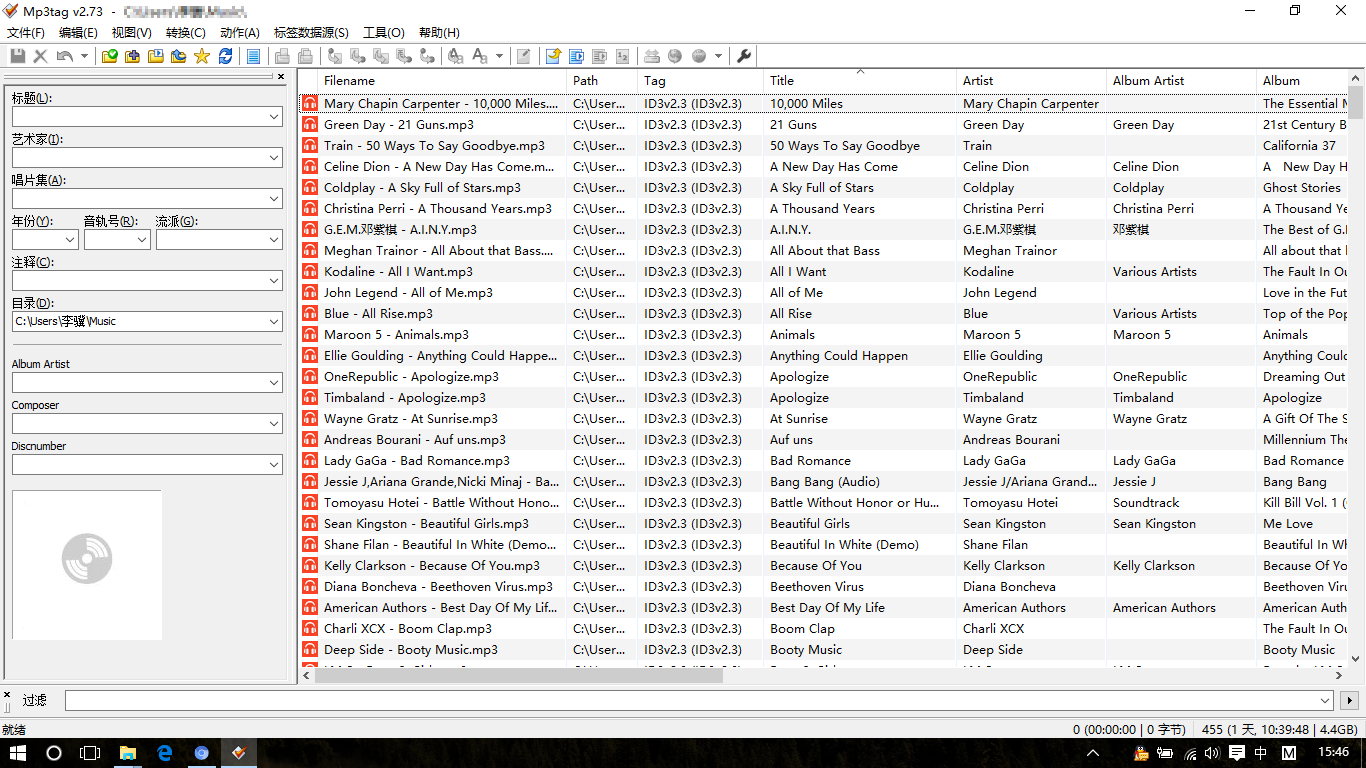Click the Windows Start button
1366x768 pixels.
point(17,753)
